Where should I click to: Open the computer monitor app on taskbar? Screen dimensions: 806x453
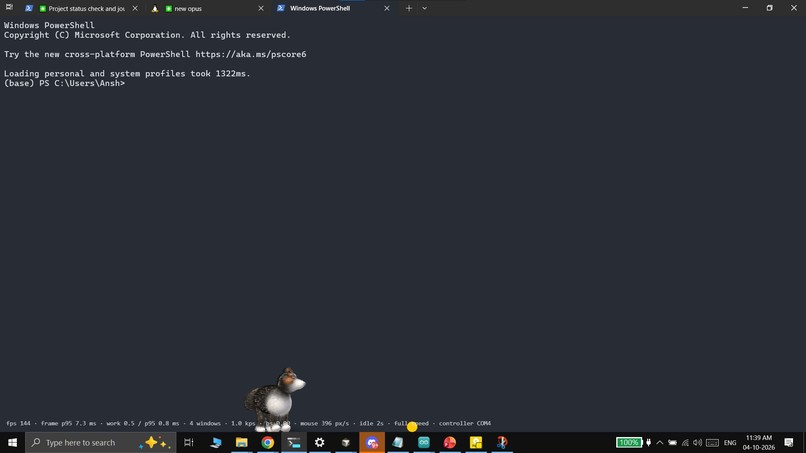pyautogui.click(x=215, y=442)
